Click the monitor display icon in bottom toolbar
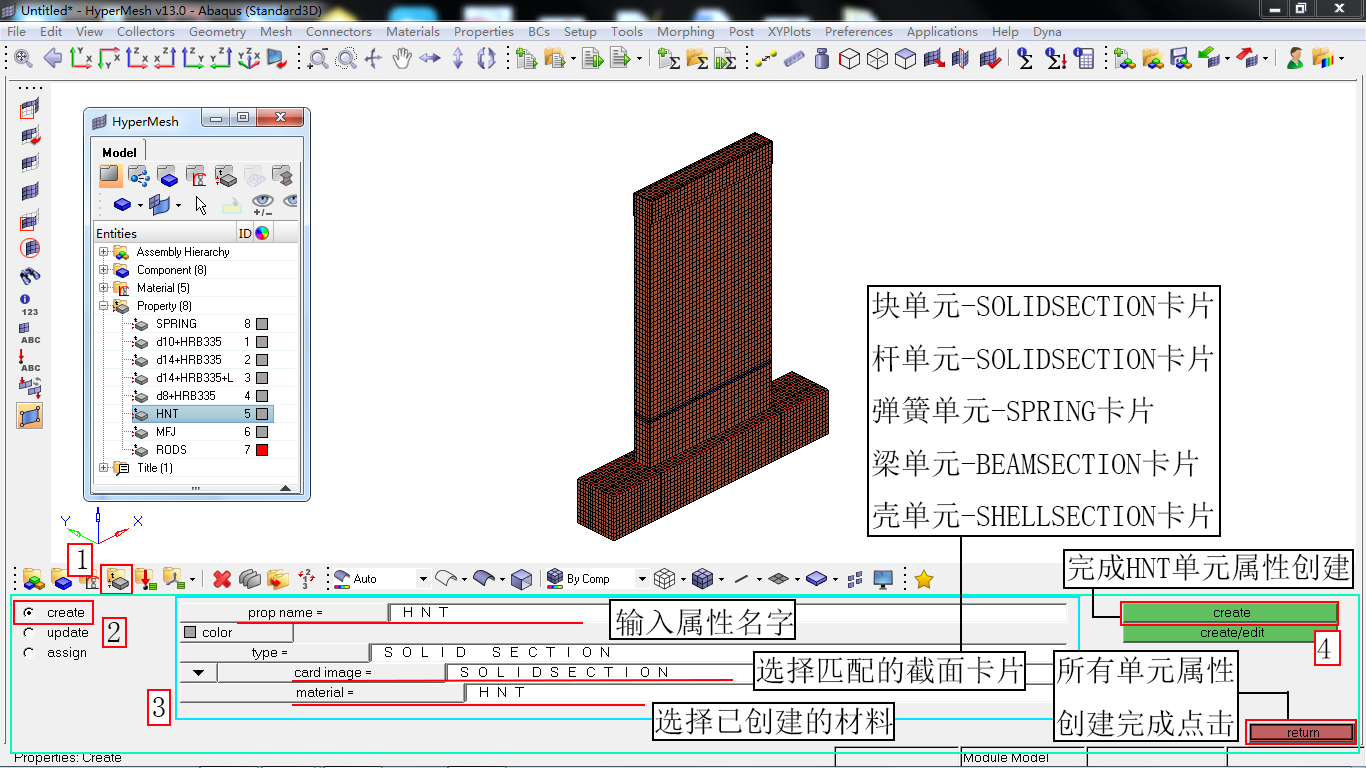Image resolution: width=1366 pixels, height=768 pixels. point(883,578)
